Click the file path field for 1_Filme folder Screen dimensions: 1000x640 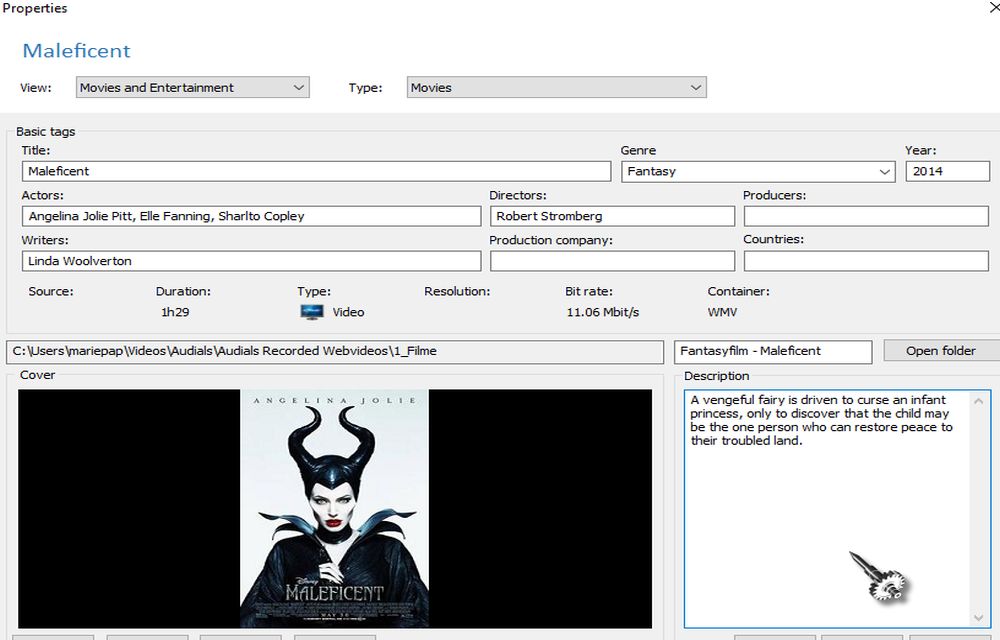point(335,351)
